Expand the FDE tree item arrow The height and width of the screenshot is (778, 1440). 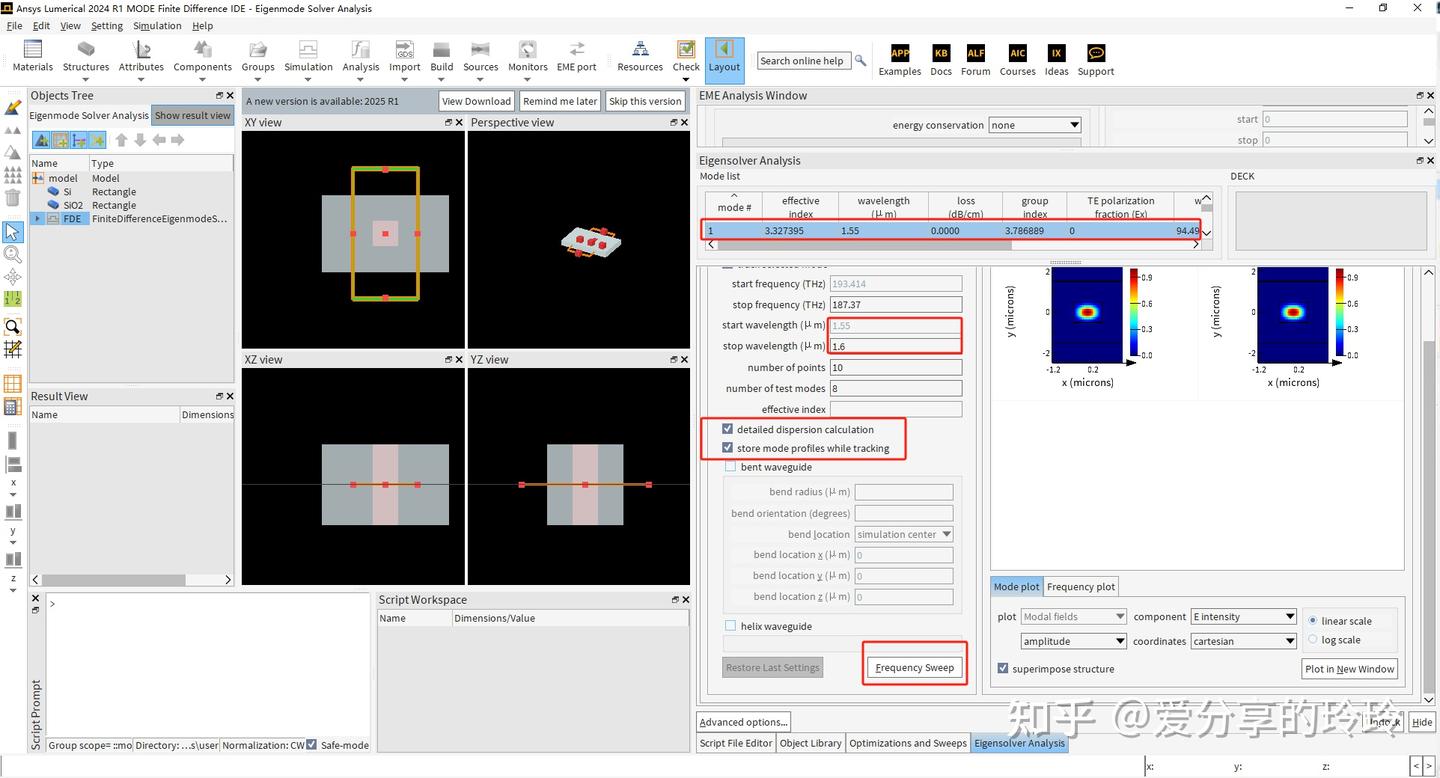point(38,218)
